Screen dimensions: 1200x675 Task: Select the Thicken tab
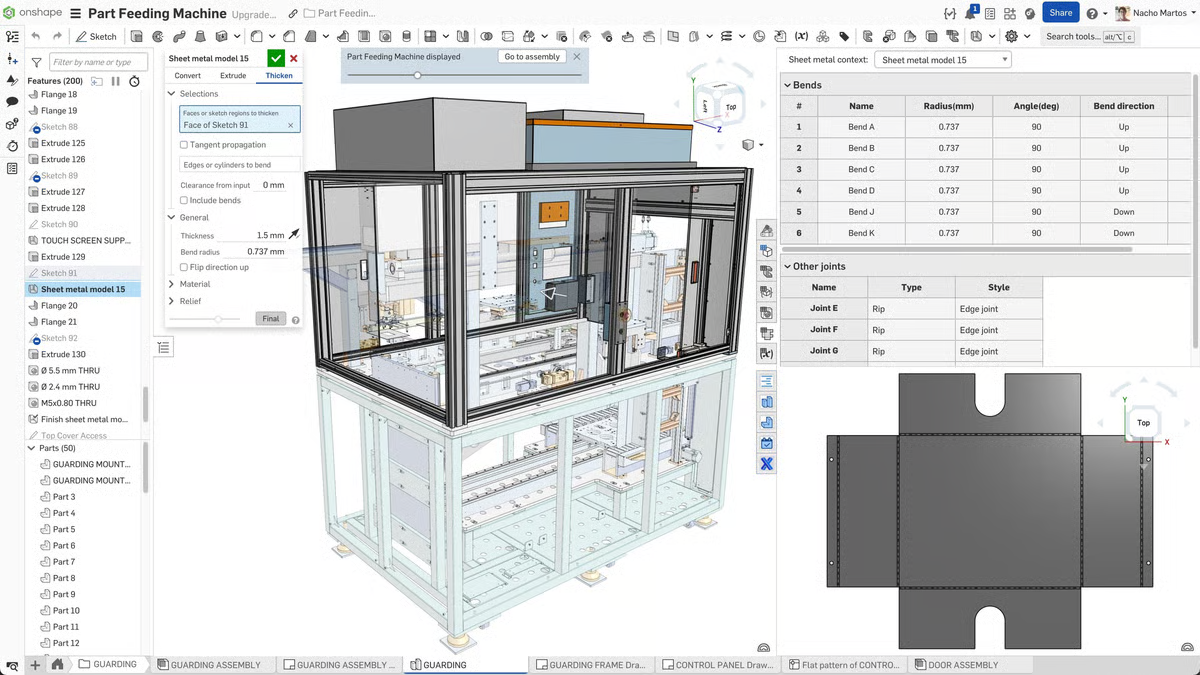(279, 76)
